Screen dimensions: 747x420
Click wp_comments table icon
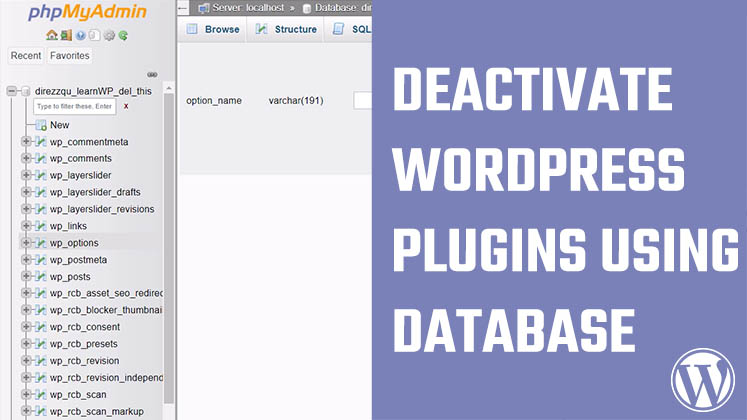41,159
